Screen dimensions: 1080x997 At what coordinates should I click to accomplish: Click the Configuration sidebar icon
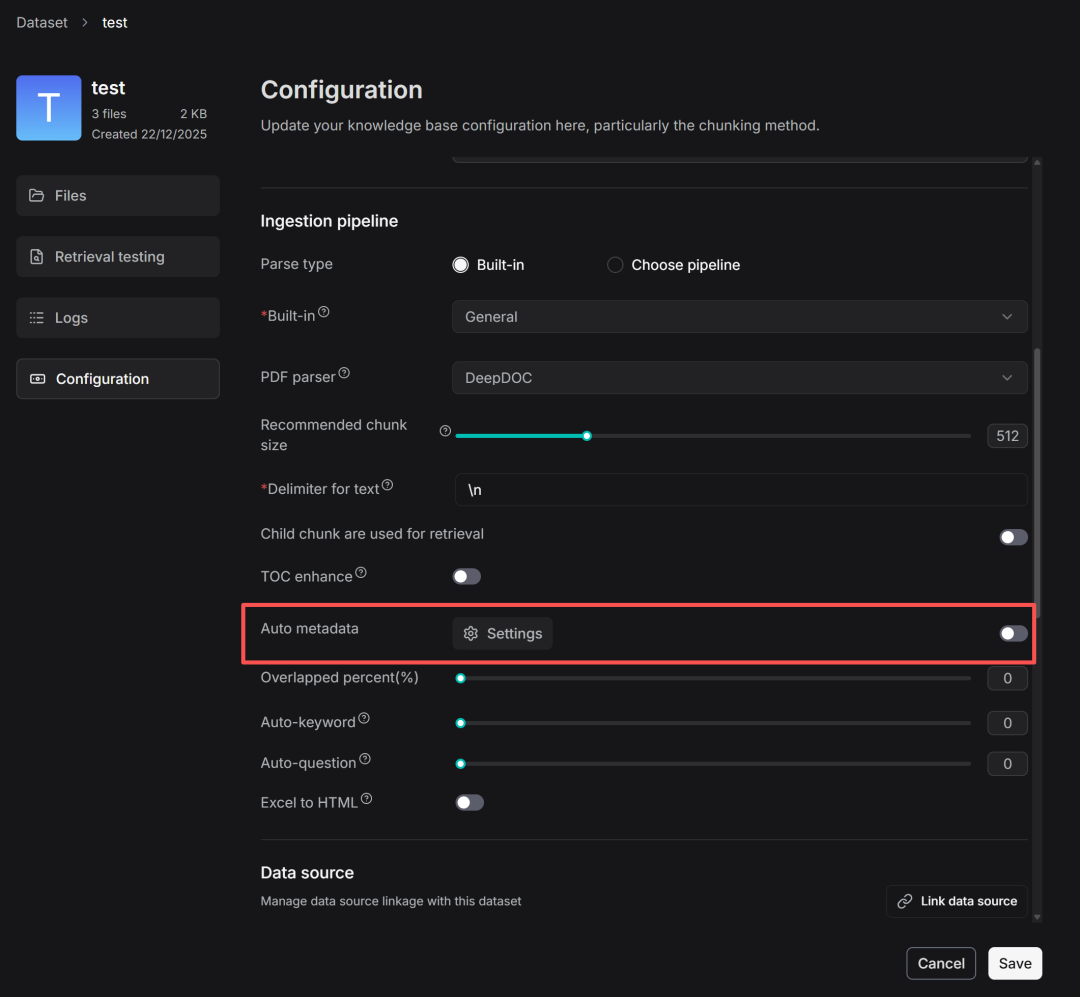point(38,379)
